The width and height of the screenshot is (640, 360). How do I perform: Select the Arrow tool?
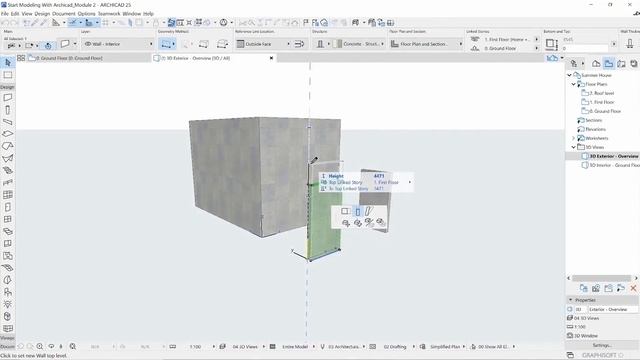(8, 62)
